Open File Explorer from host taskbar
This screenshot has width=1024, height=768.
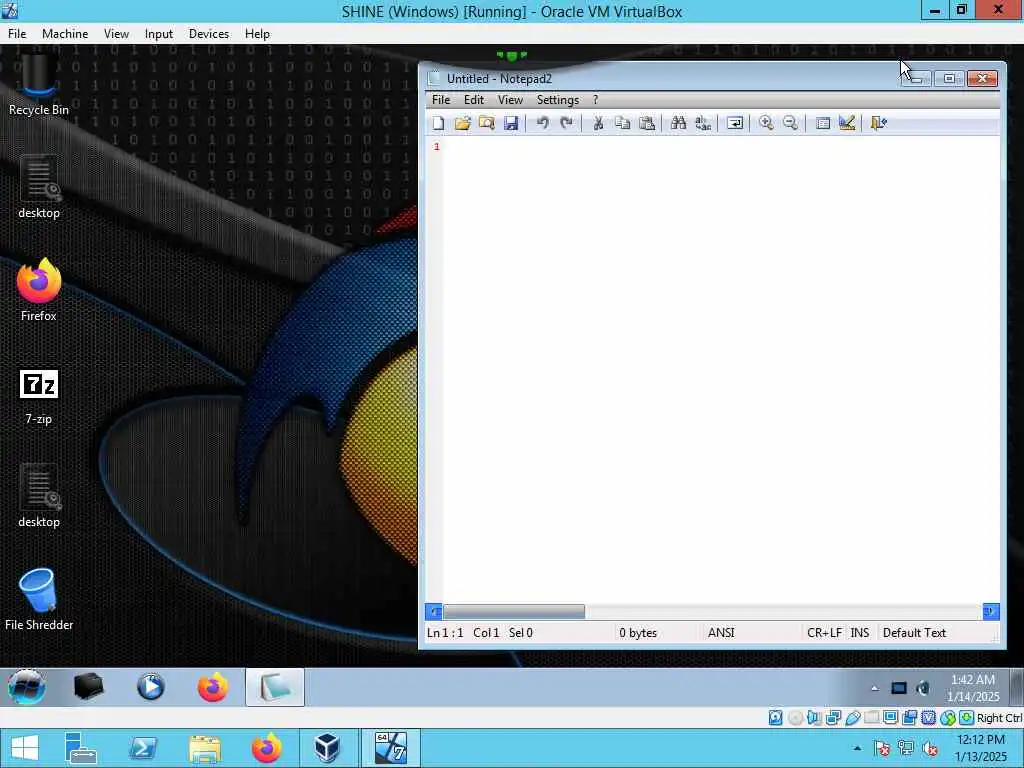[204, 748]
